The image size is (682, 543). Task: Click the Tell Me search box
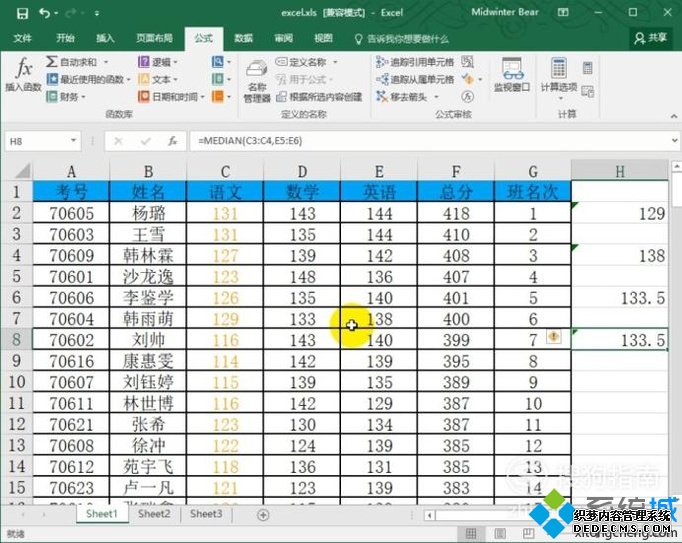coord(402,39)
